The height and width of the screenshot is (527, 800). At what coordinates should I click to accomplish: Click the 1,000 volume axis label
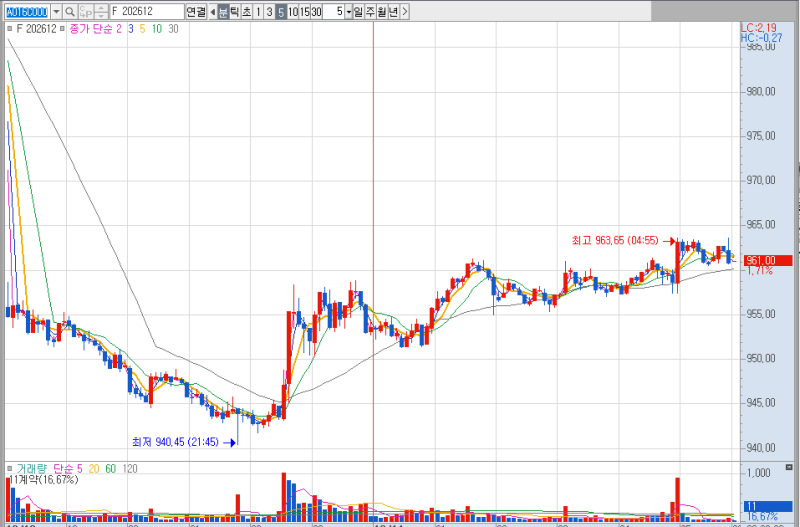point(759,473)
